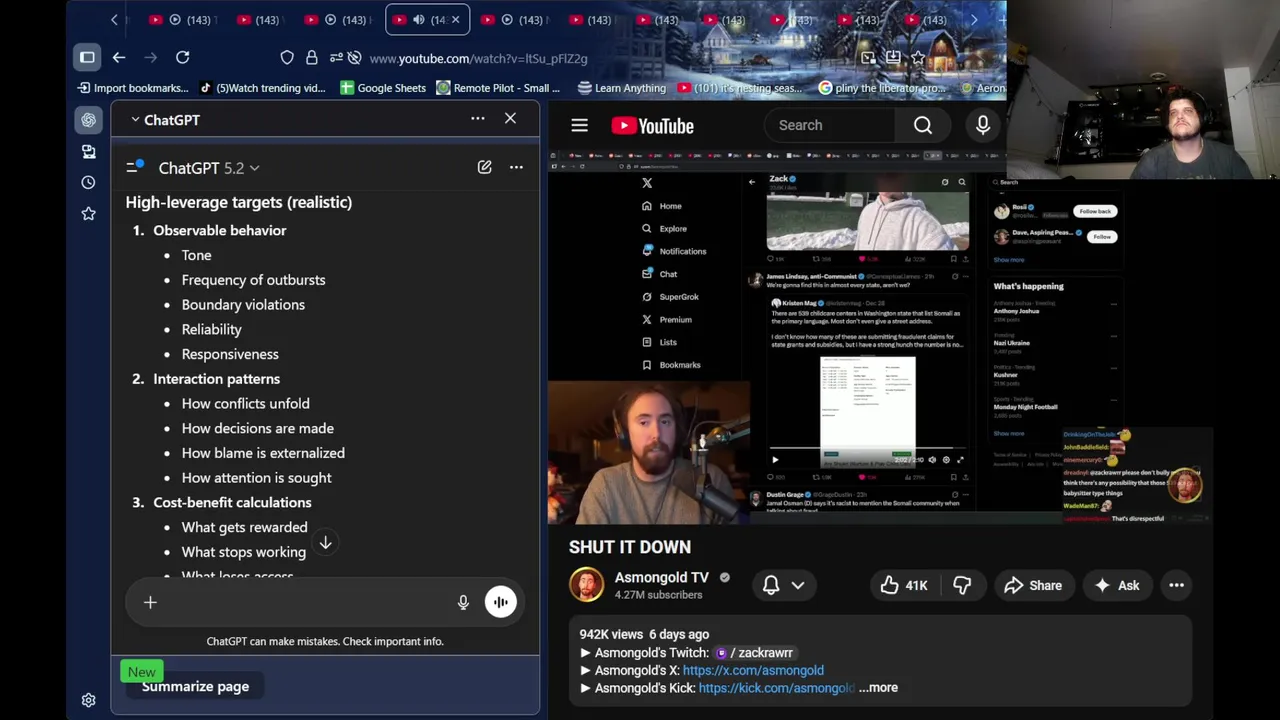Click the picture-in-picture icon in address bar
The width and height of the screenshot is (1280, 720).
pos(867,58)
